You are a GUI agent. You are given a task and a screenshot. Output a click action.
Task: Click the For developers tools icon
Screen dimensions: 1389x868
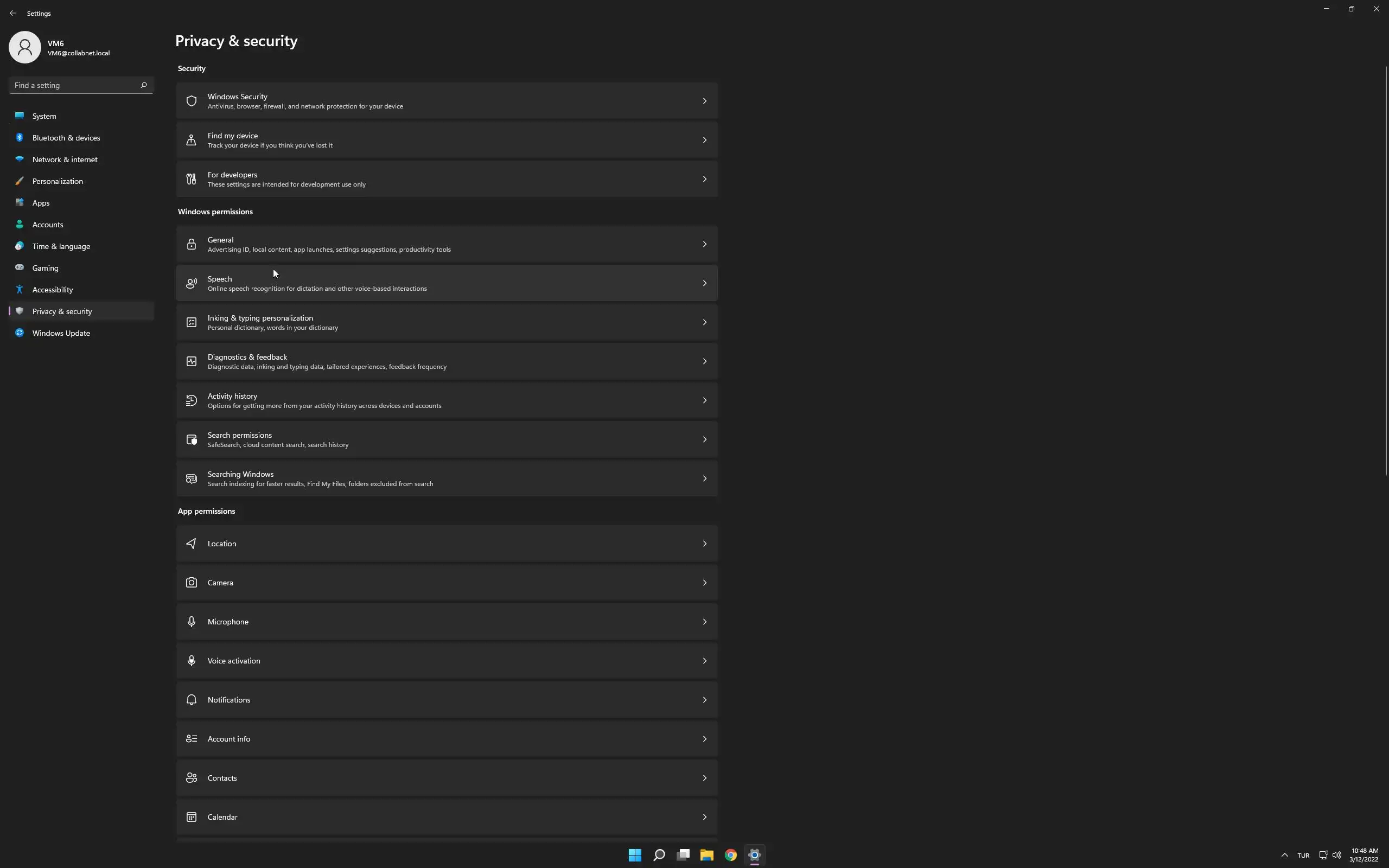coord(192,179)
